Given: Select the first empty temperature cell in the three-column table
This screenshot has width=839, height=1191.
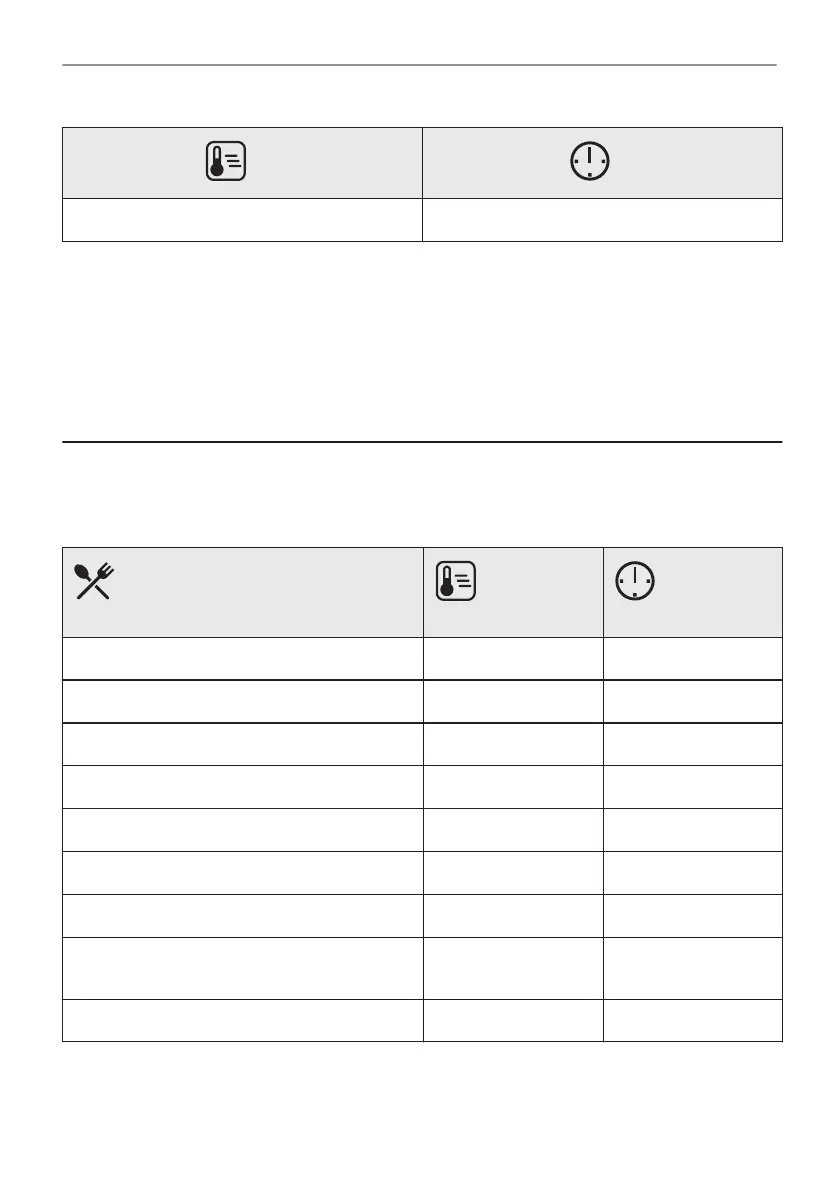Looking at the screenshot, I should coord(513,659).
